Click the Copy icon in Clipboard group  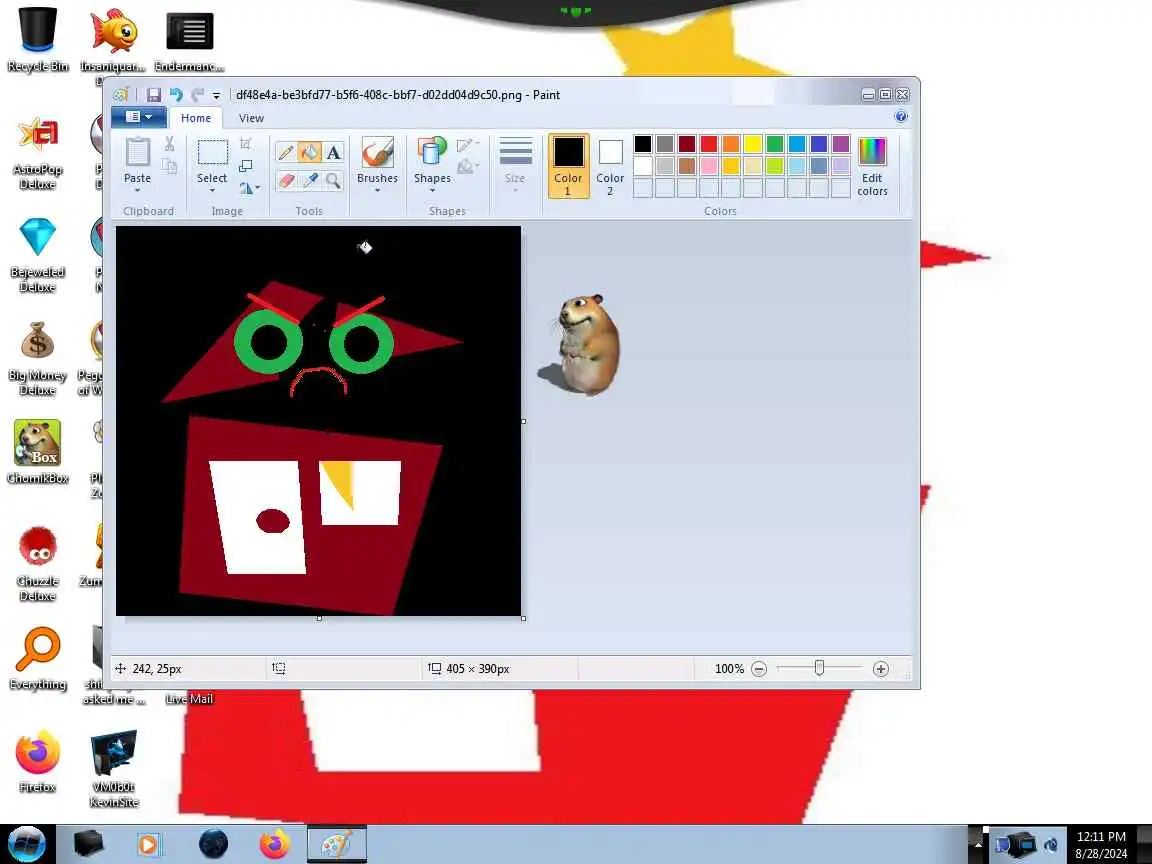point(170,166)
